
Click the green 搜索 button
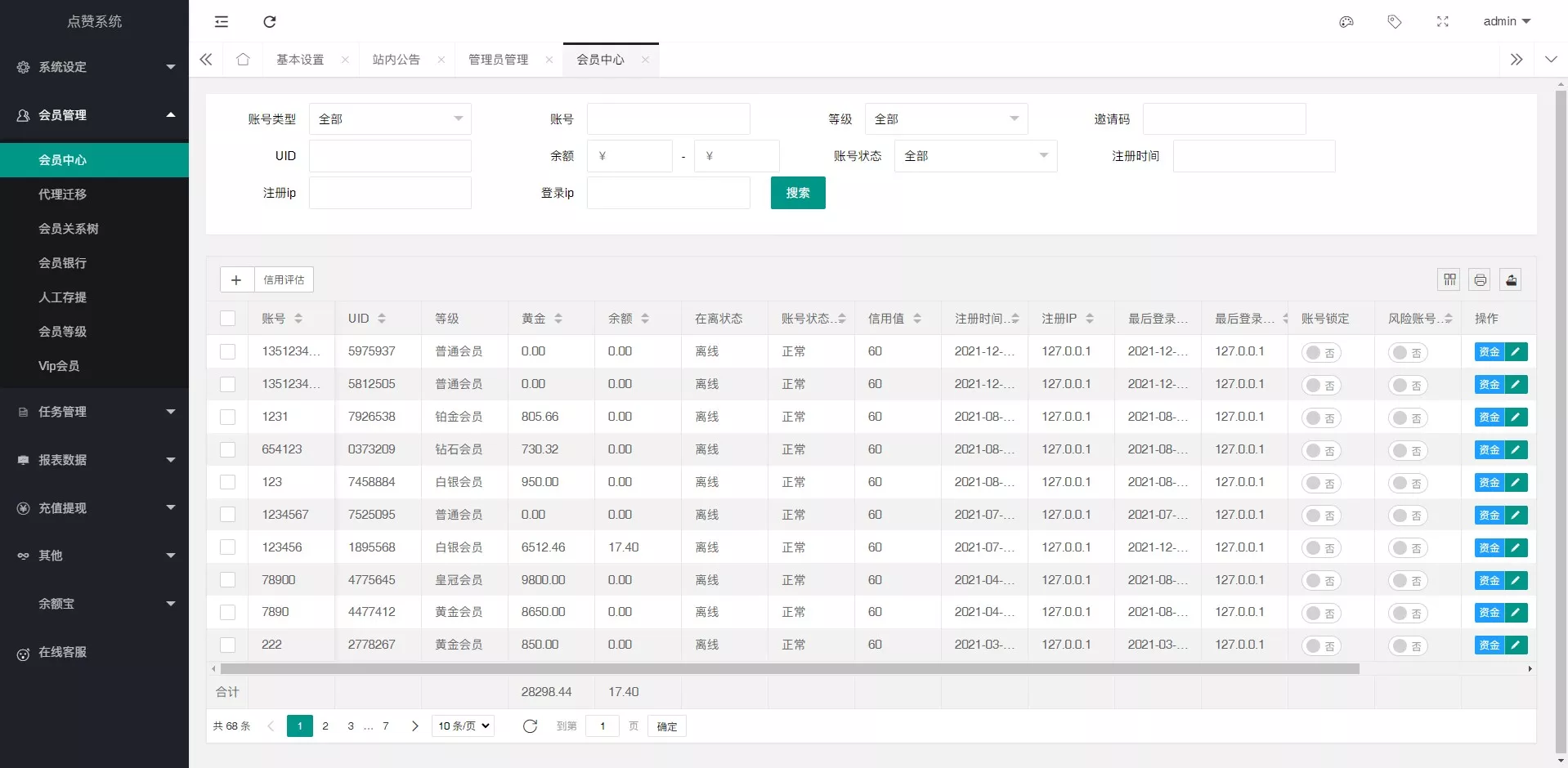point(797,194)
